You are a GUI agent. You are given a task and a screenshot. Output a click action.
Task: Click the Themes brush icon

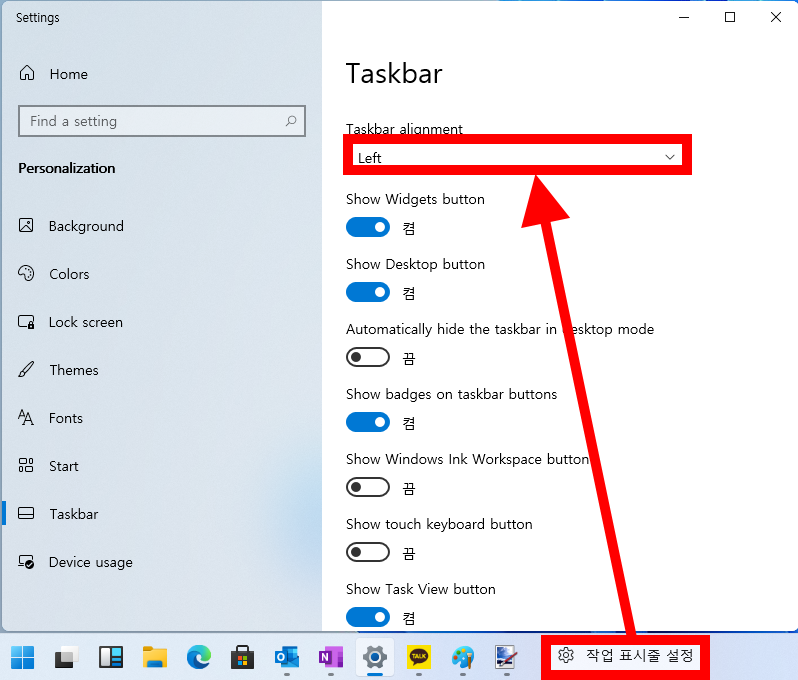(26, 370)
